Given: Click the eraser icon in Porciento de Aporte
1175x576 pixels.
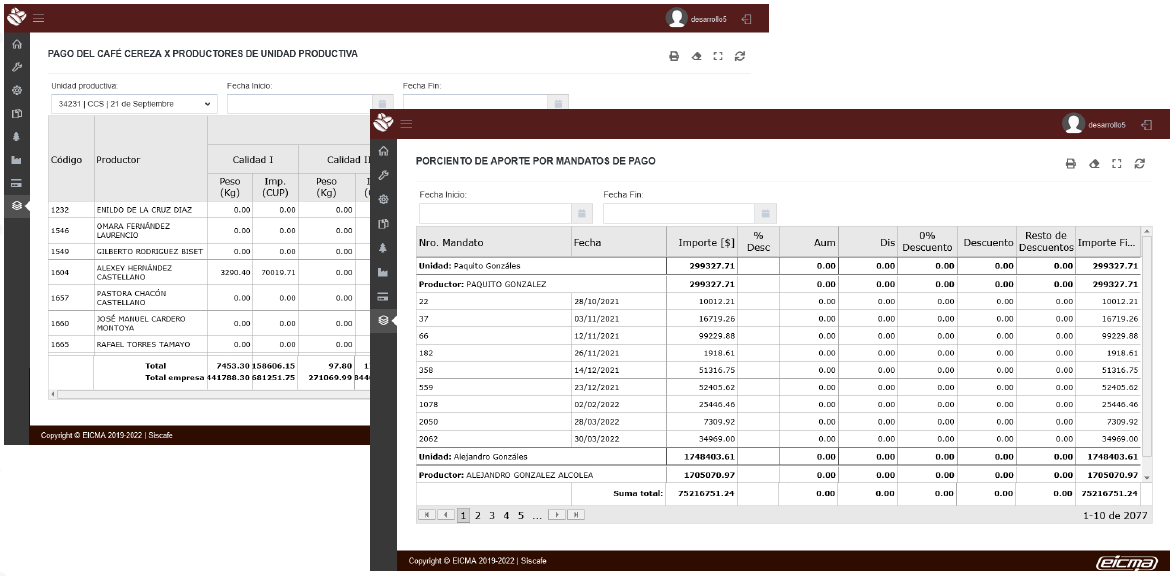Looking at the screenshot, I should pyautogui.click(x=1096, y=164).
